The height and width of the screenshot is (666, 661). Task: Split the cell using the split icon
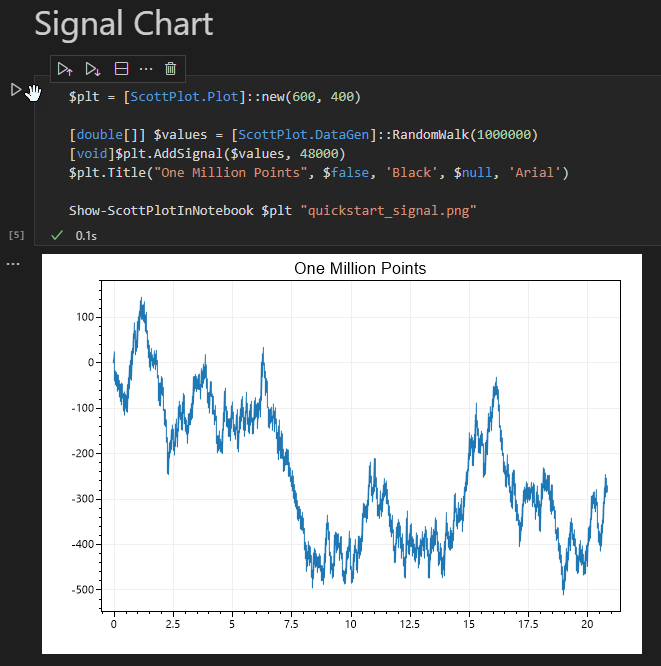(x=121, y=68)
